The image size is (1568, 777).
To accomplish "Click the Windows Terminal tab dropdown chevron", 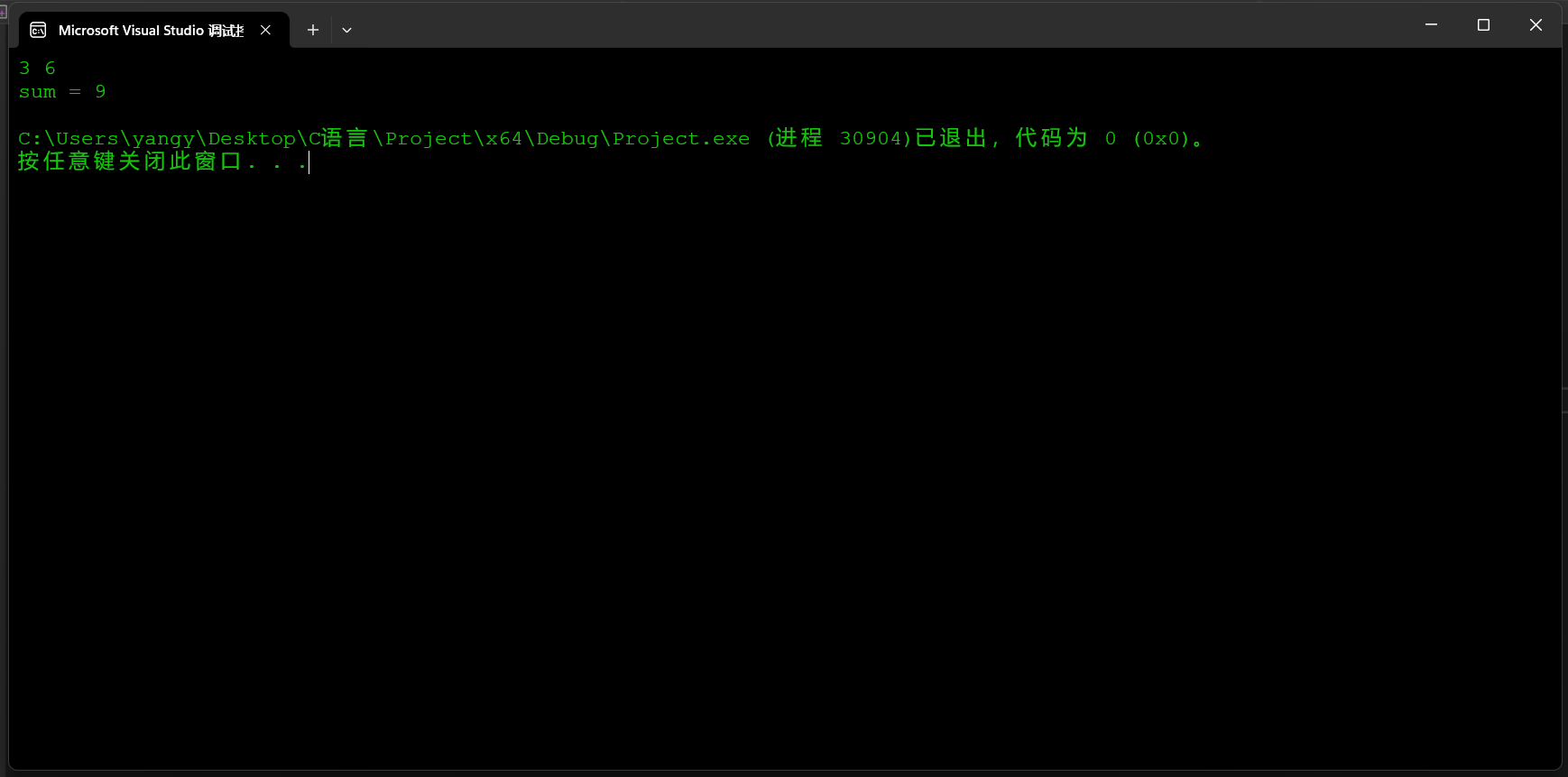I will tap(347, 30).
